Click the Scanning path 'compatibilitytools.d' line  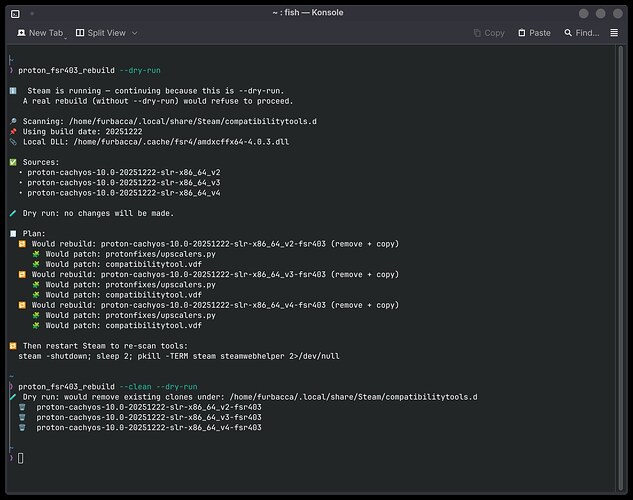[193, 121]
